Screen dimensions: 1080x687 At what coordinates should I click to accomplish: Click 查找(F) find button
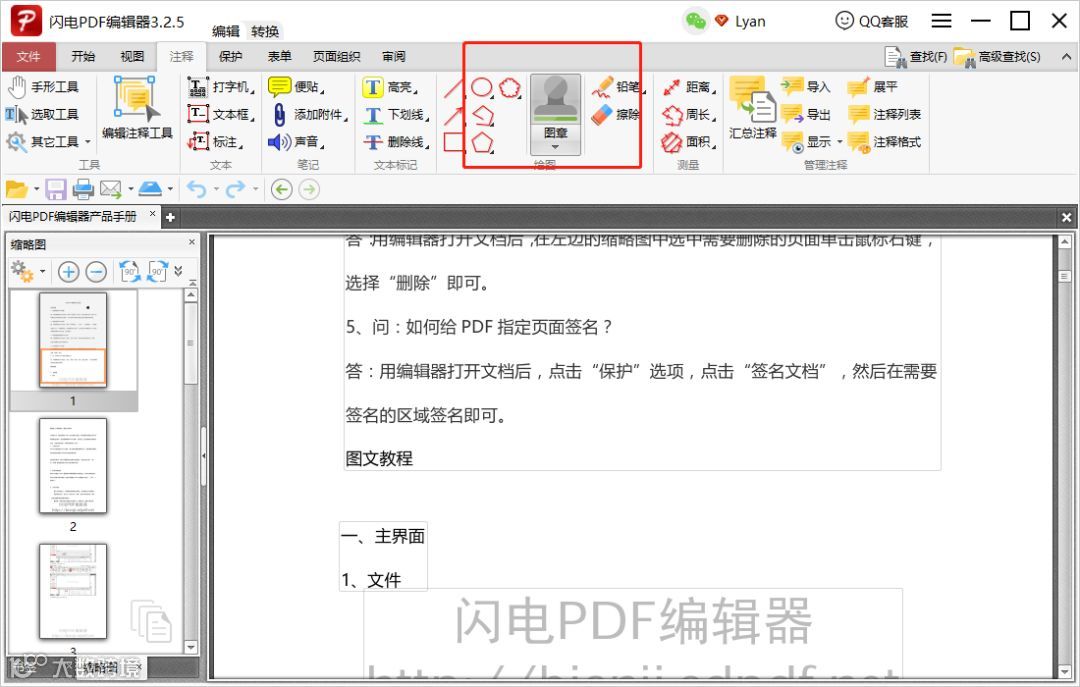[915, 57]
